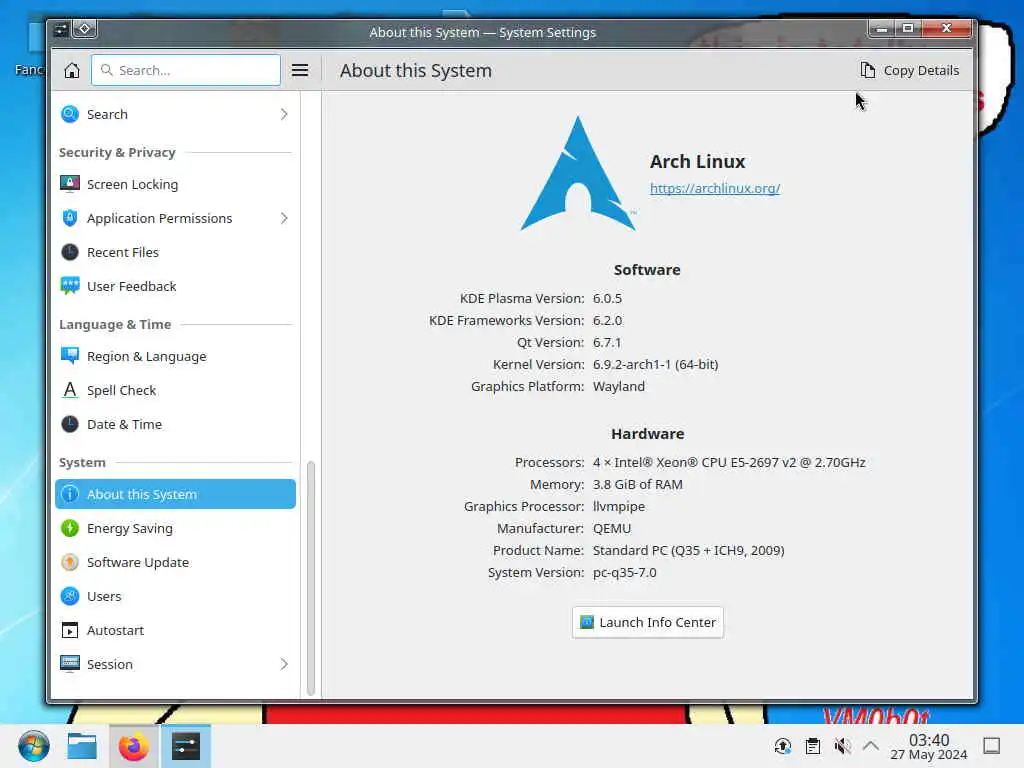Go to the settings home icon
This screenshot has height=768, width=1024.
coord(72,71)
